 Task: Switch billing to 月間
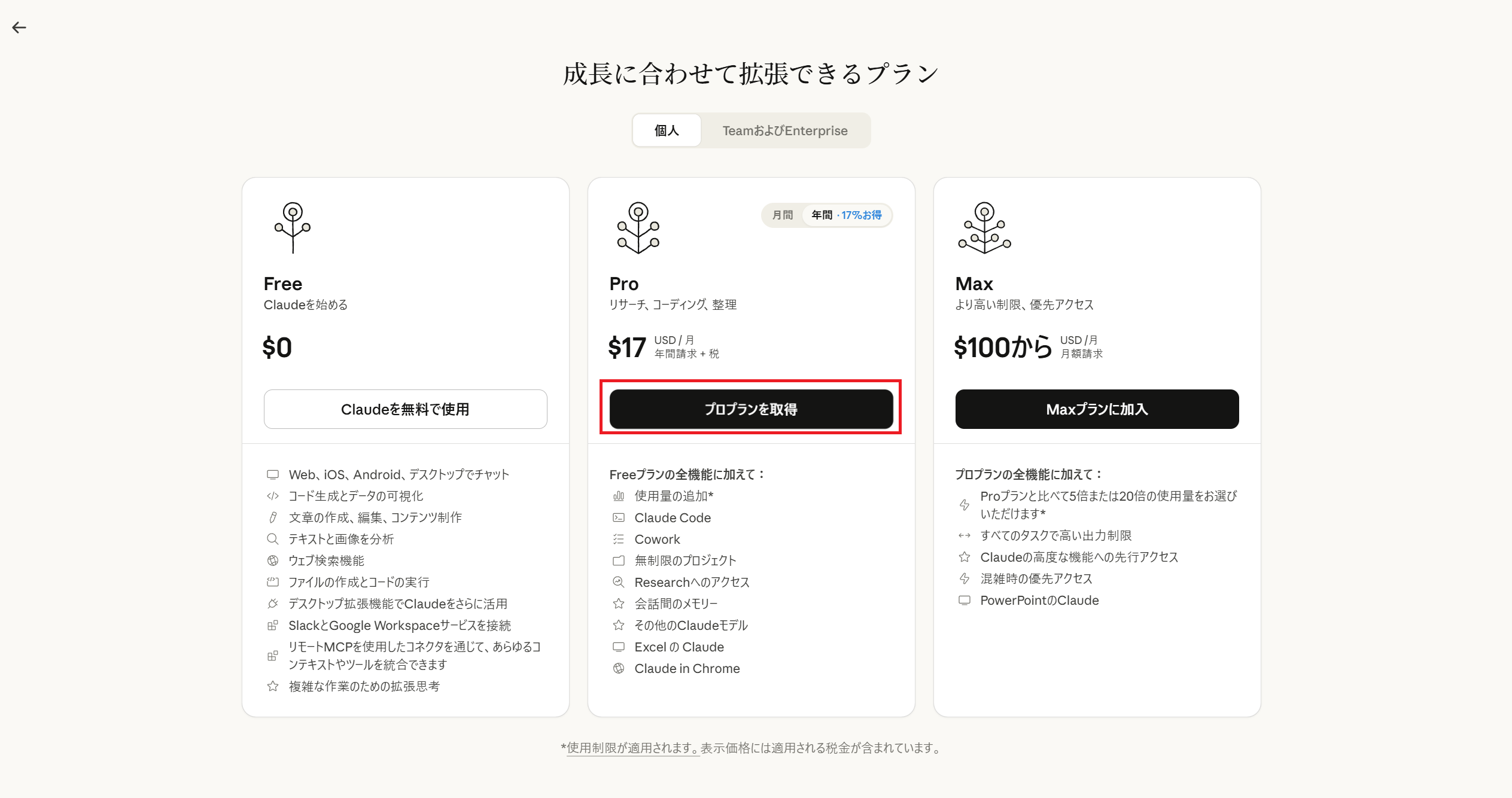click(783, 215)
